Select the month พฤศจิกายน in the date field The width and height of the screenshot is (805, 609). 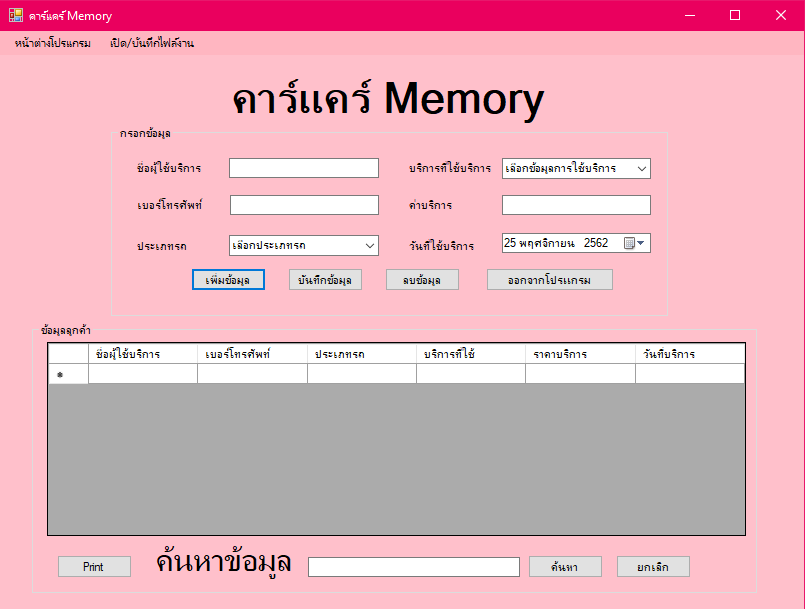coord(546,243)
